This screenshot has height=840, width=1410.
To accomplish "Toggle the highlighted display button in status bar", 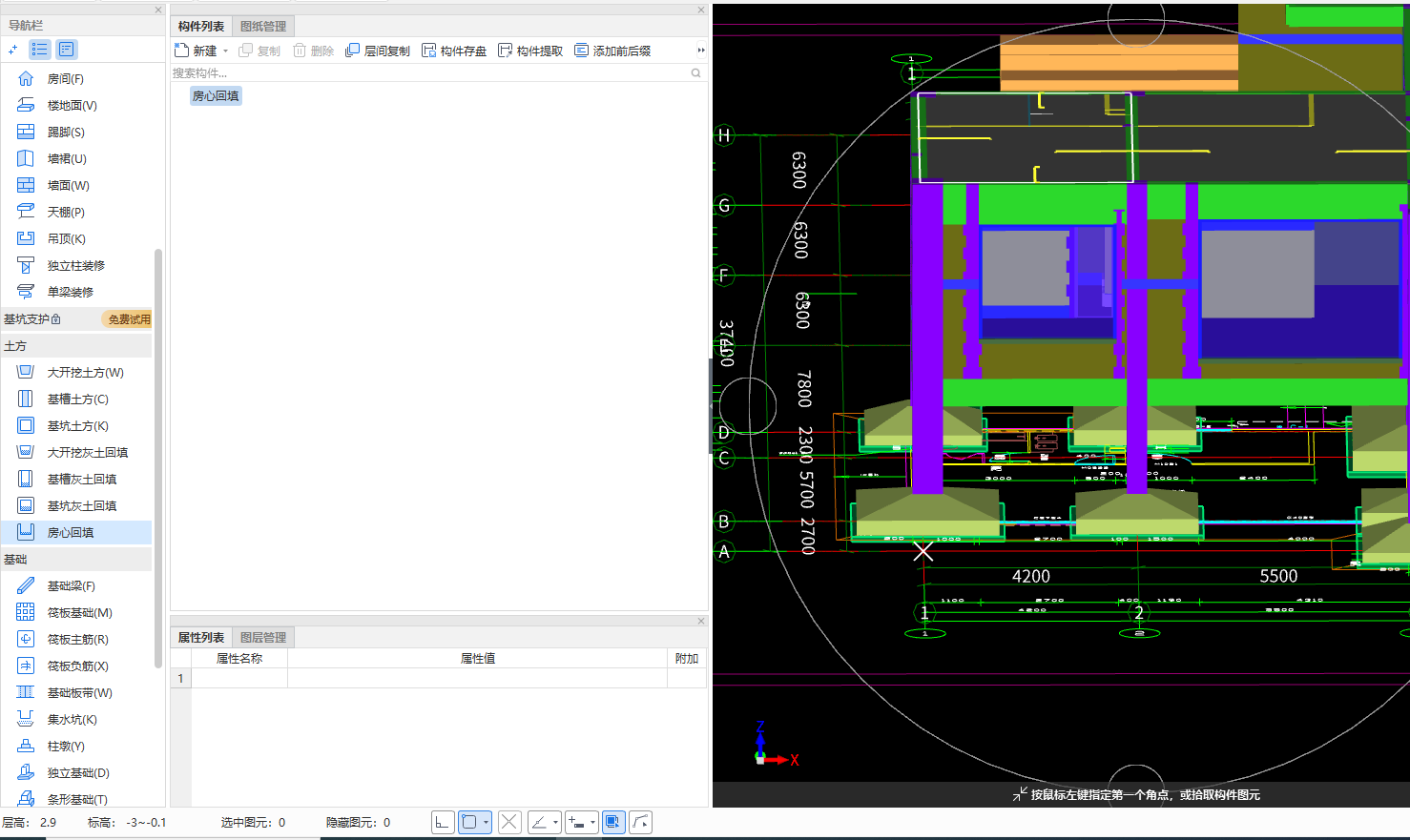I will (613, 822).
